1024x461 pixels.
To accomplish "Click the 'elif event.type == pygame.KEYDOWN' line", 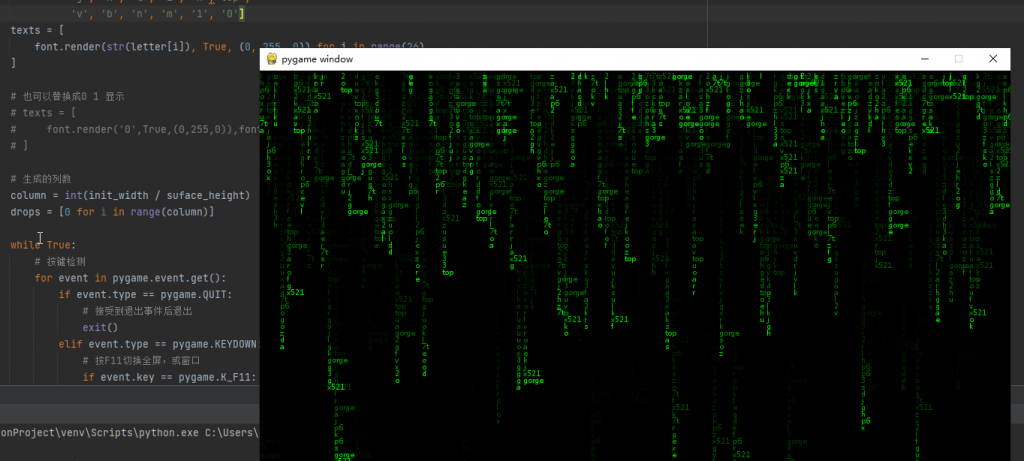I will pyautogui.click(x=159, y=344).
